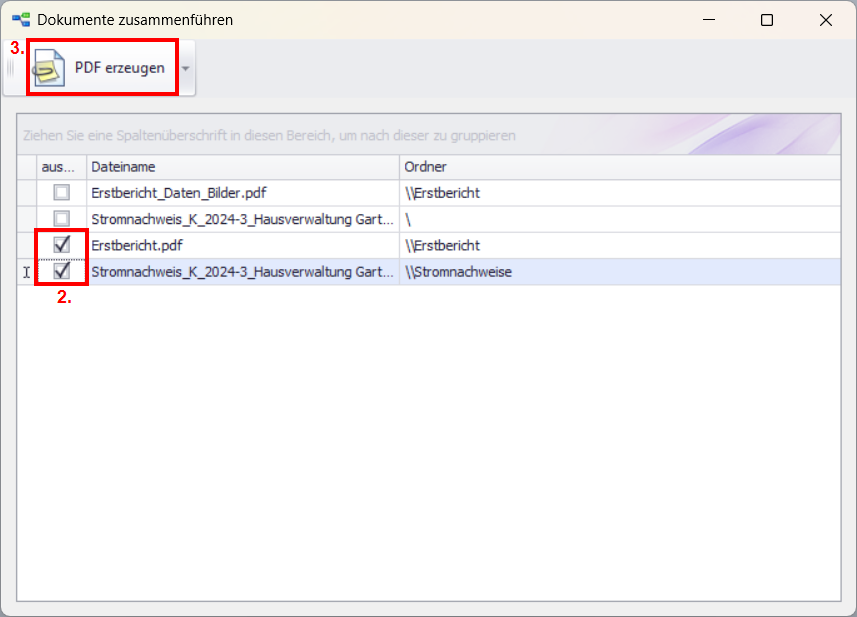This screenshot has width=857, height=617.
Task: Sort by the Ordner column header
Action: [618, 167]
